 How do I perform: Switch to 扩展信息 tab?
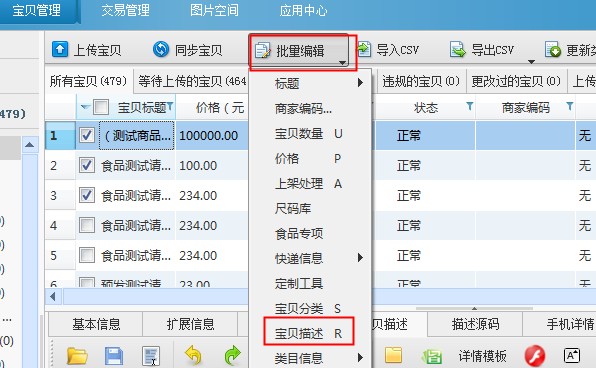click(190, 324)
